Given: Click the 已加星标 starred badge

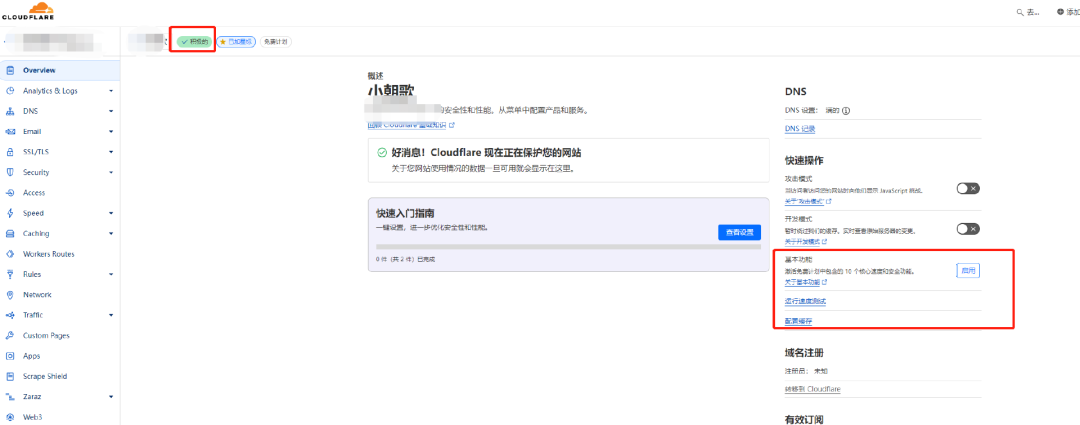Looking at the screenshot, I should (x=236, y=41).
